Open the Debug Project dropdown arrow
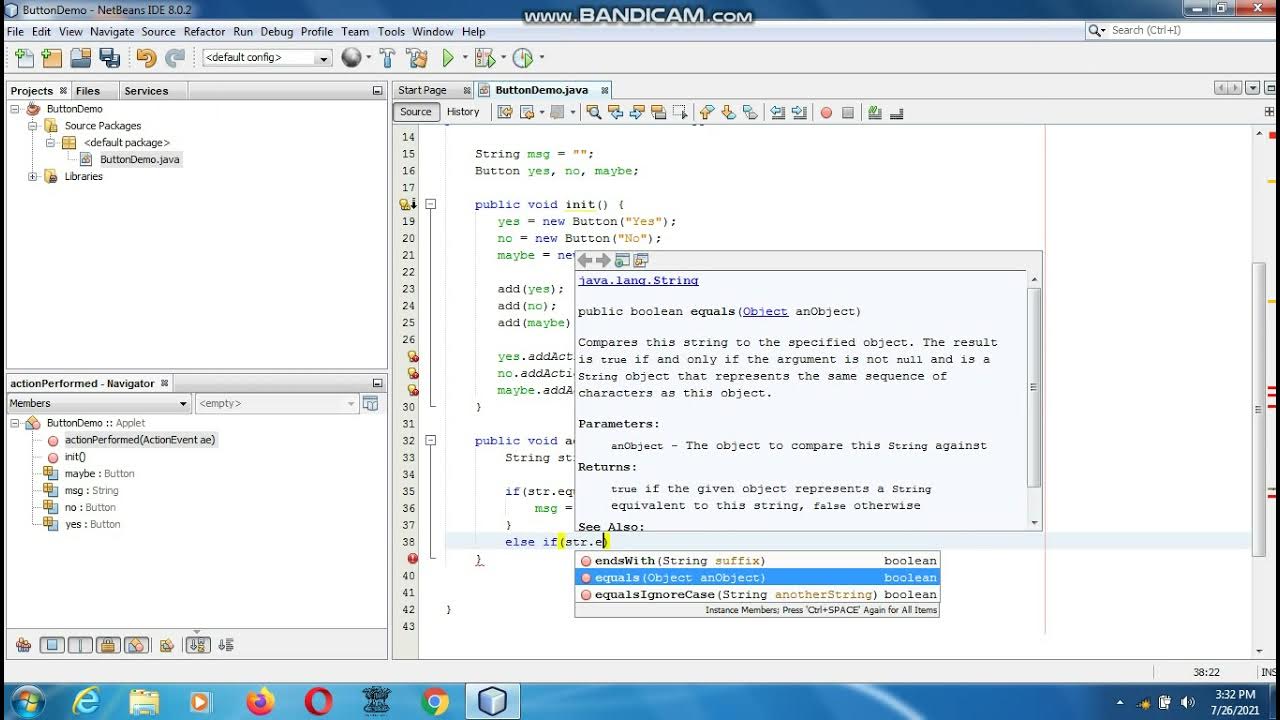This screenshot has height=720, width=1280. click(x=501, y=58)
